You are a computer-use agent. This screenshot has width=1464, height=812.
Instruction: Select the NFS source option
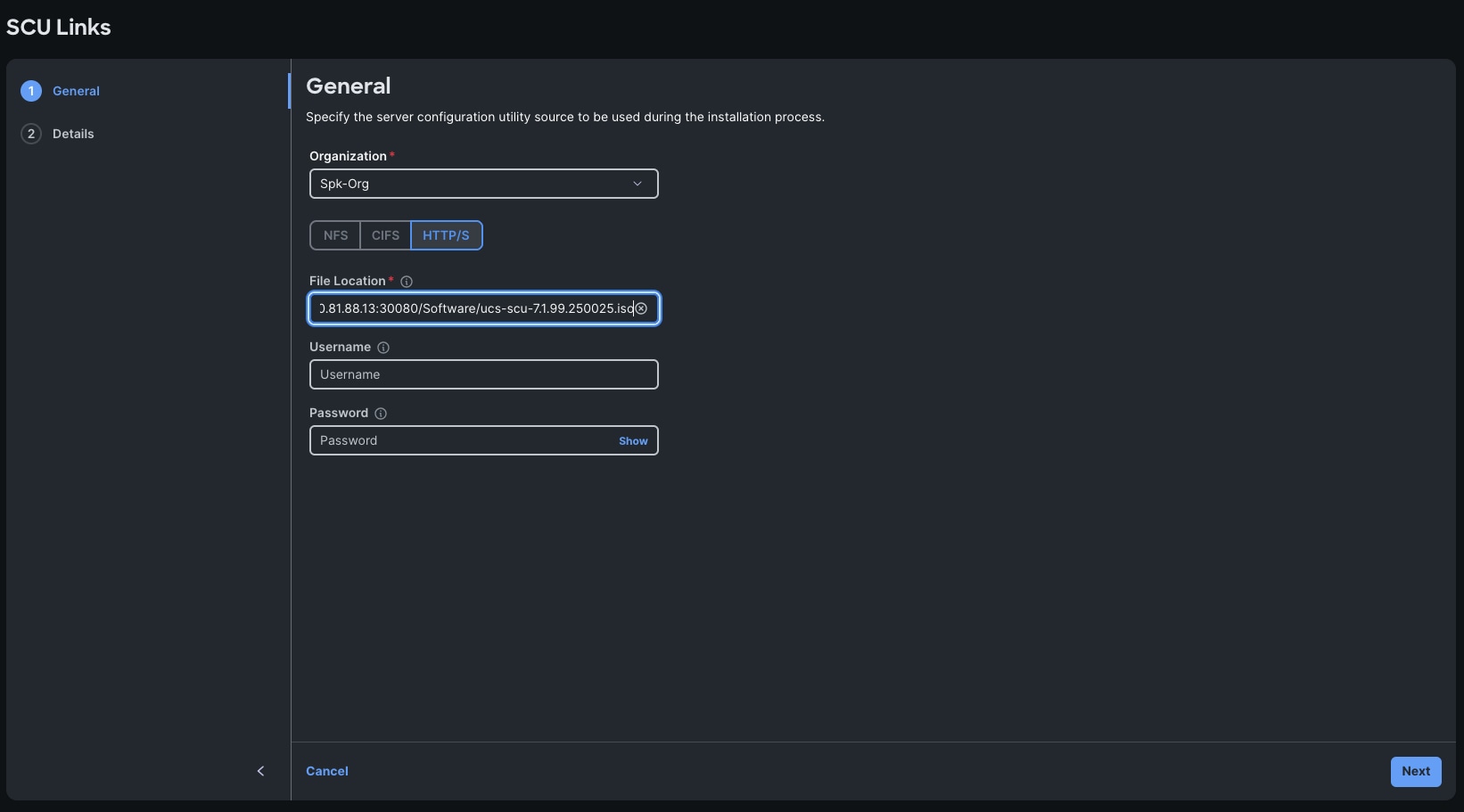pos(334,235)
